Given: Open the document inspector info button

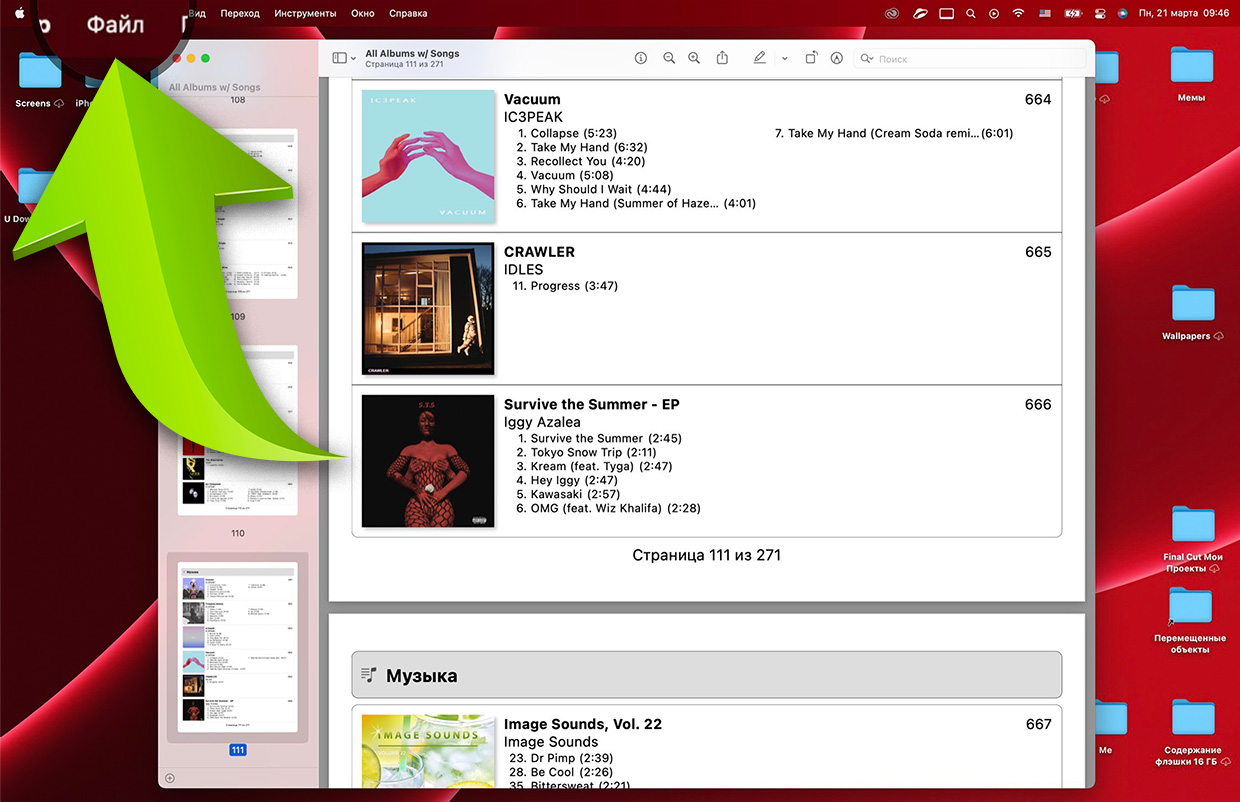Looking at the screenshot, I should 641,59.
